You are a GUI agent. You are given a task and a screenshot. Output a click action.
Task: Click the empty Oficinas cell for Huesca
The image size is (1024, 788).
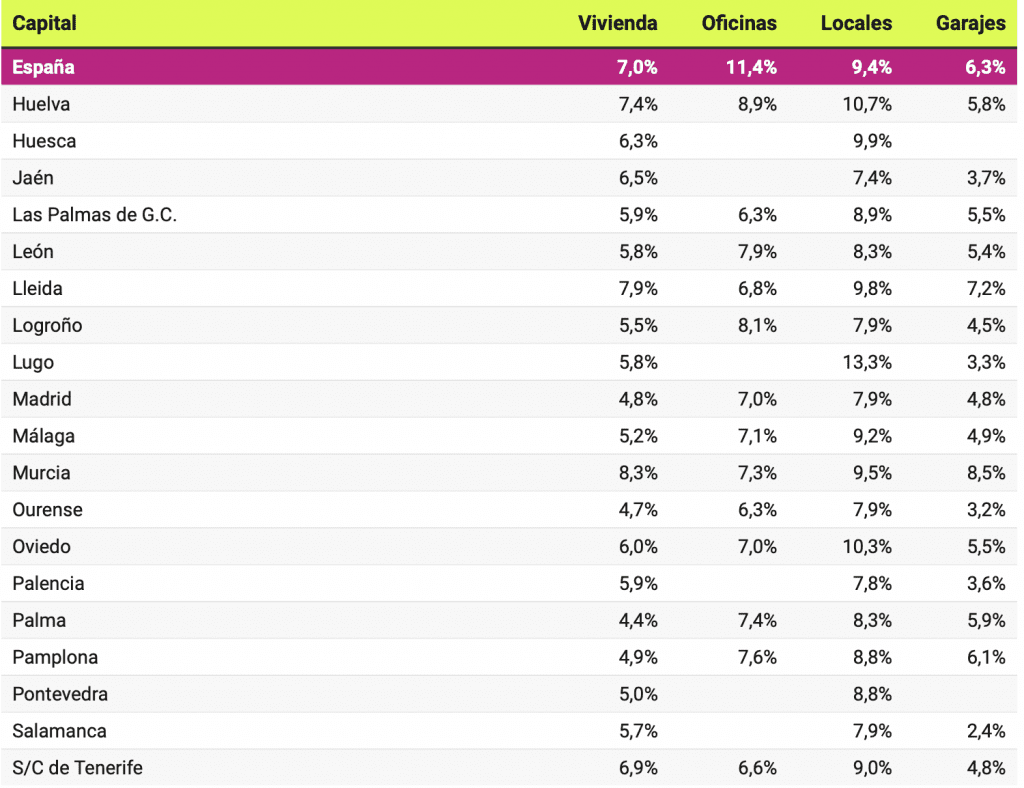739,141
